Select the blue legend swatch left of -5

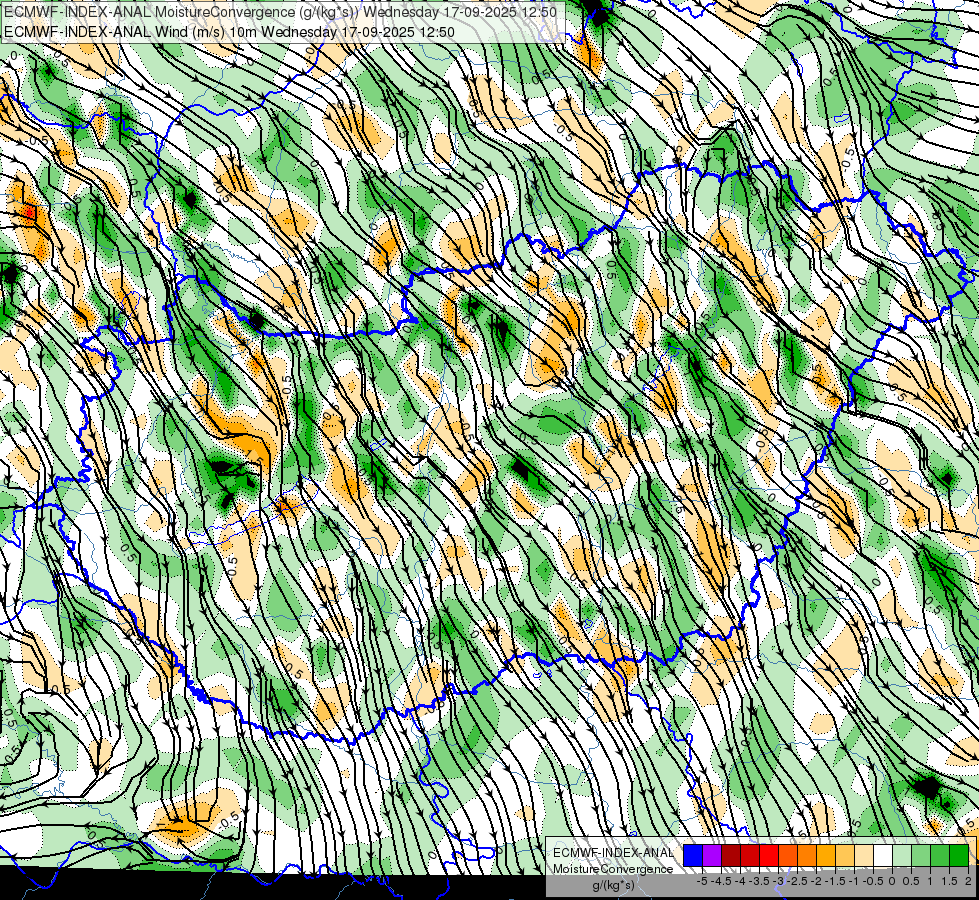(x=693, y=855)
